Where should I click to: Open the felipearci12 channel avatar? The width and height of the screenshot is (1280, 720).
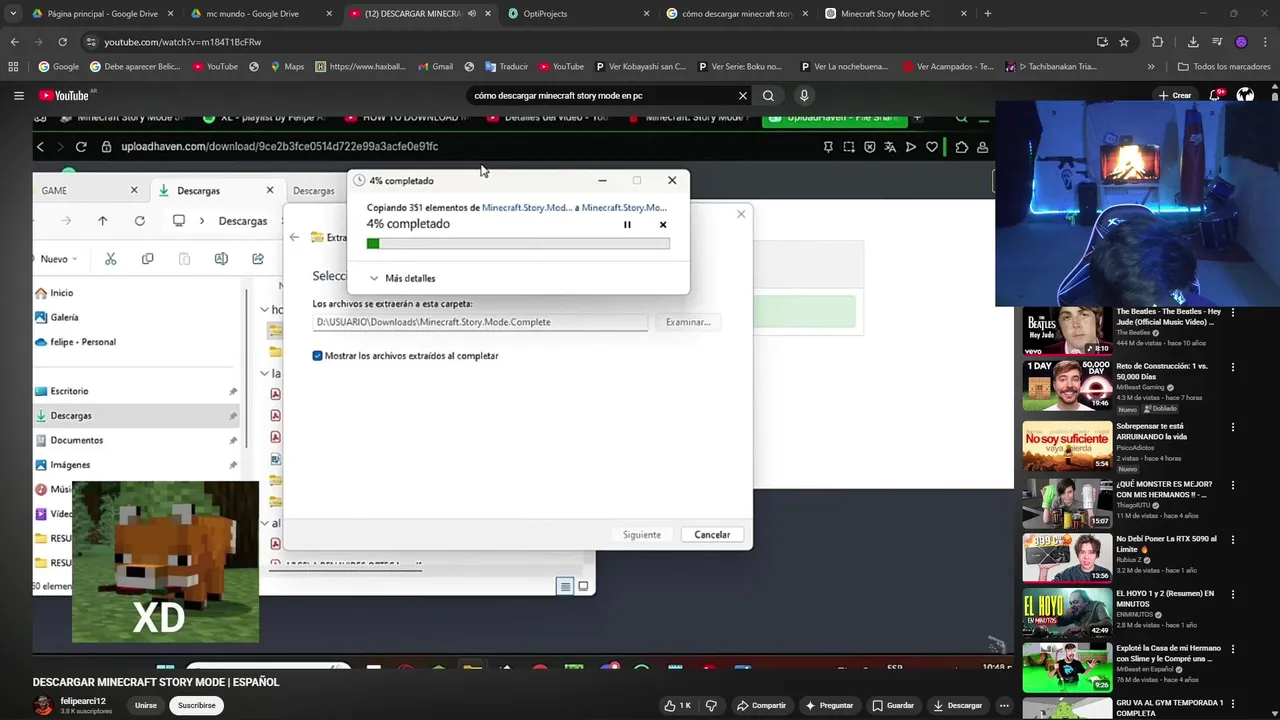(x=43, y=705)
